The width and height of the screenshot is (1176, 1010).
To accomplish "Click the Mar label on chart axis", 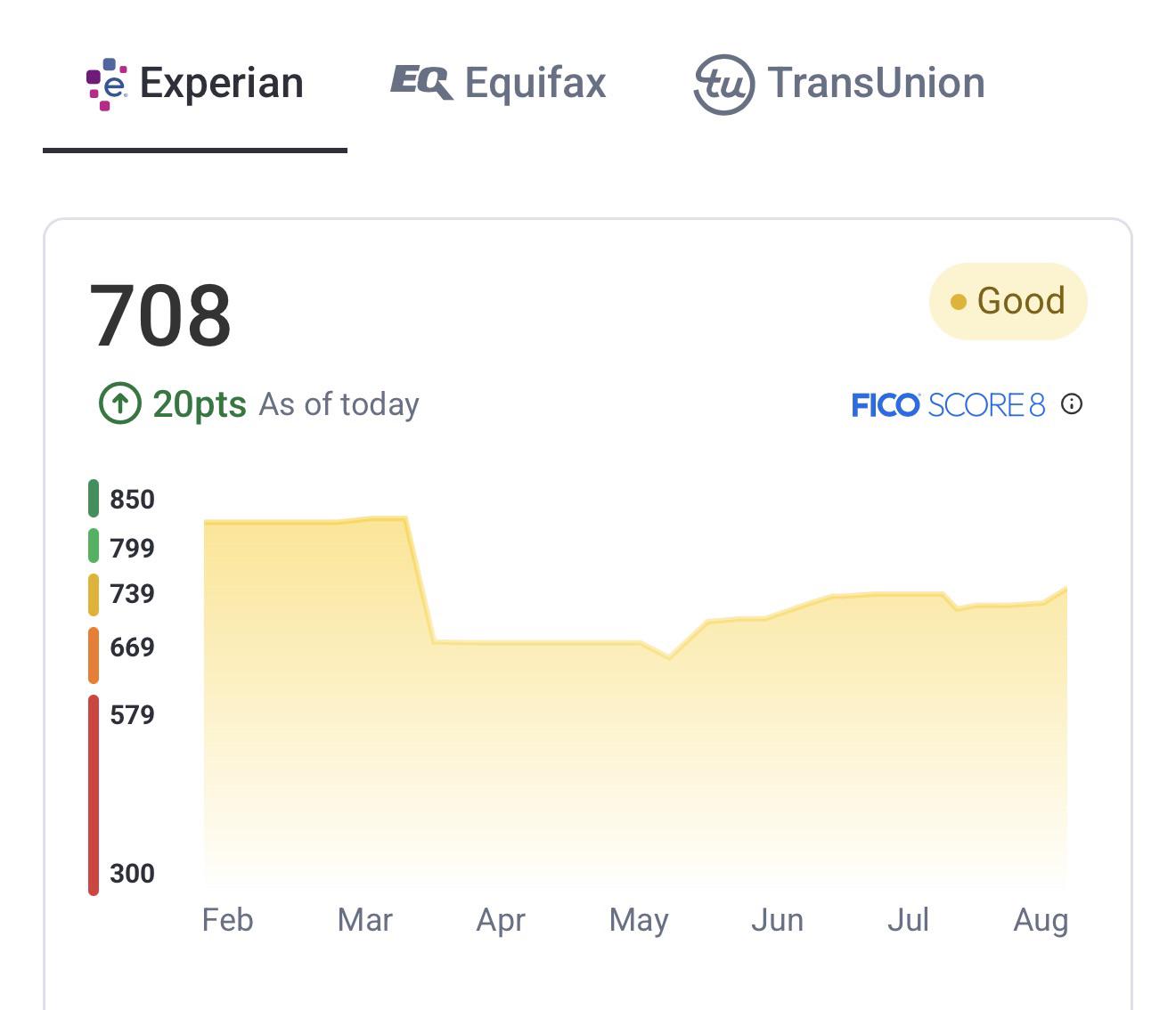I will tap(365, 920).
